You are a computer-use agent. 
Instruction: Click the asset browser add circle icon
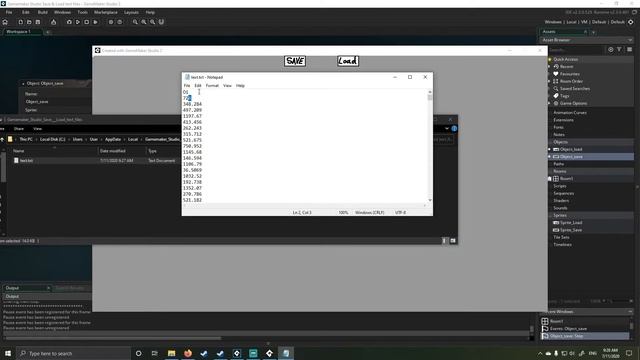point(611,49)
